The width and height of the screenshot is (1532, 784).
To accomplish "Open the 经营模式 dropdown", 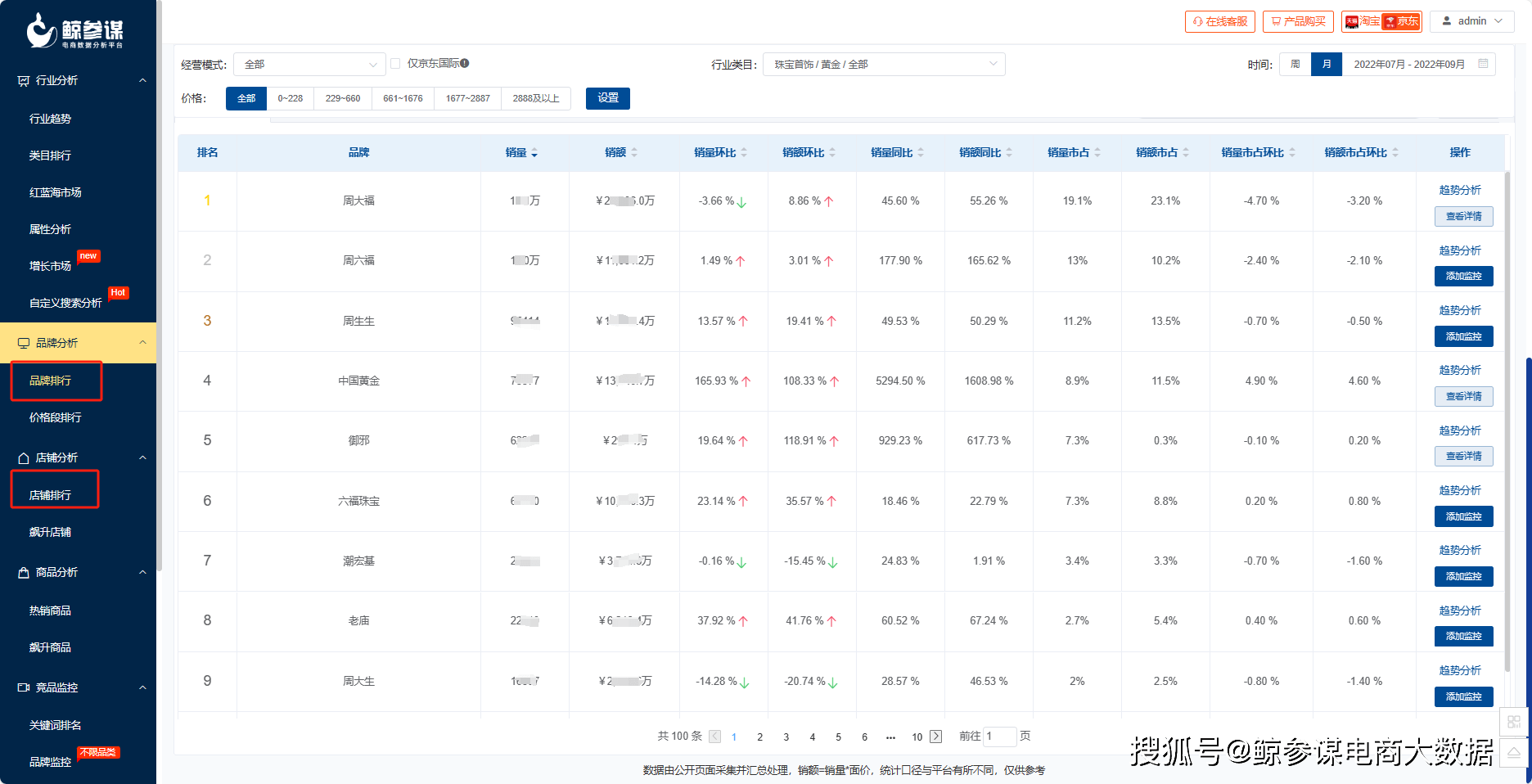I will [309, 64].
